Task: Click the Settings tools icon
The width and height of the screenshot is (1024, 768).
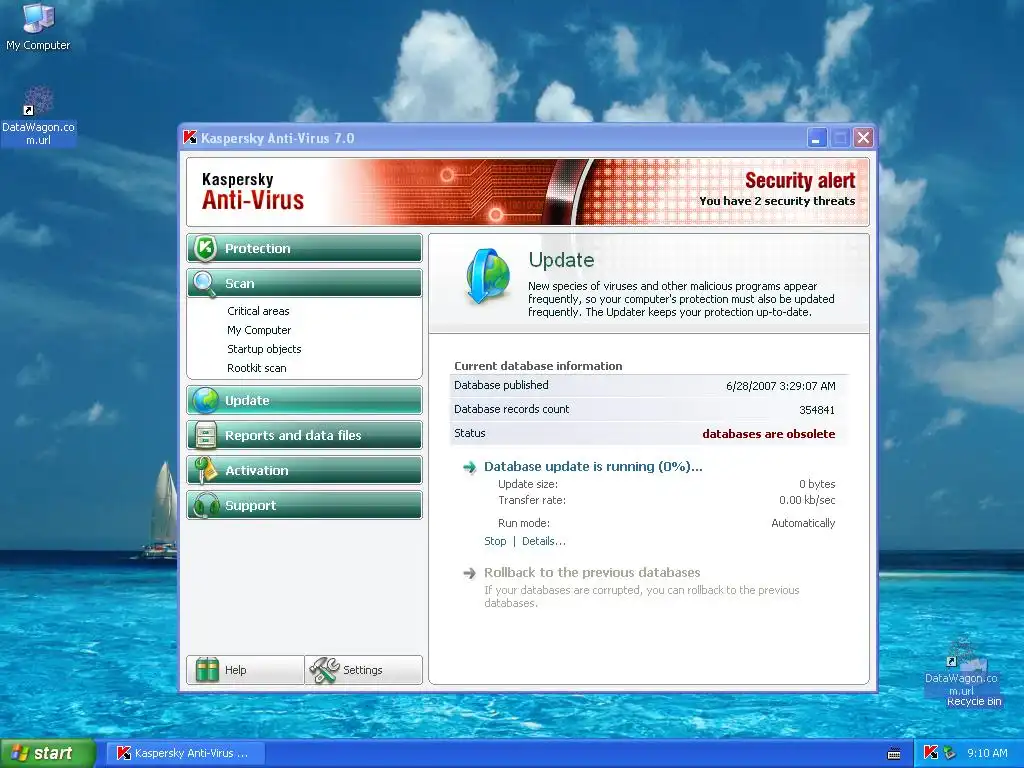Action: coord(324,669)
